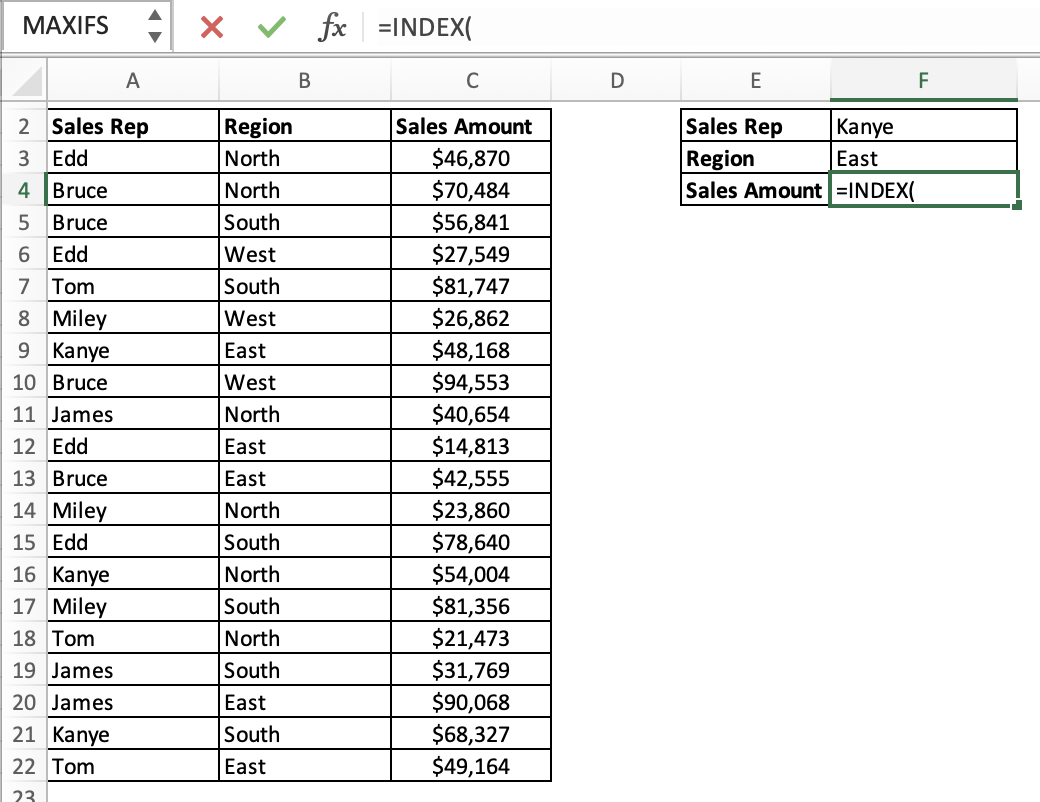
Task: Open the Insert Function fx dialog
Action: click(332, 27)
